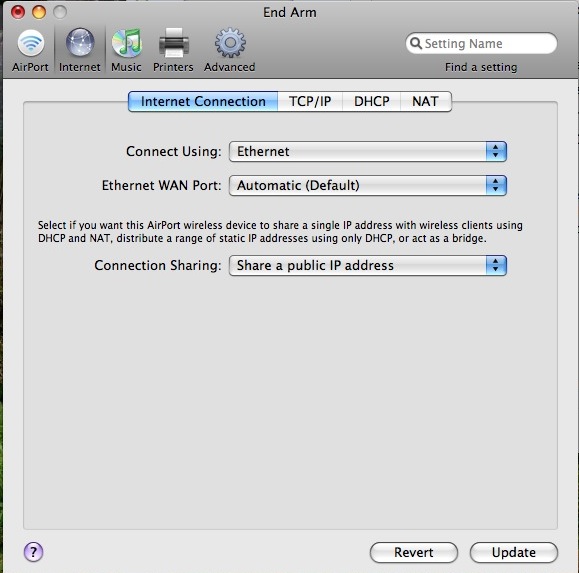Open the Connection Sharing dropdown
This screenshot has height=573, width=579.
pos(368,265)
